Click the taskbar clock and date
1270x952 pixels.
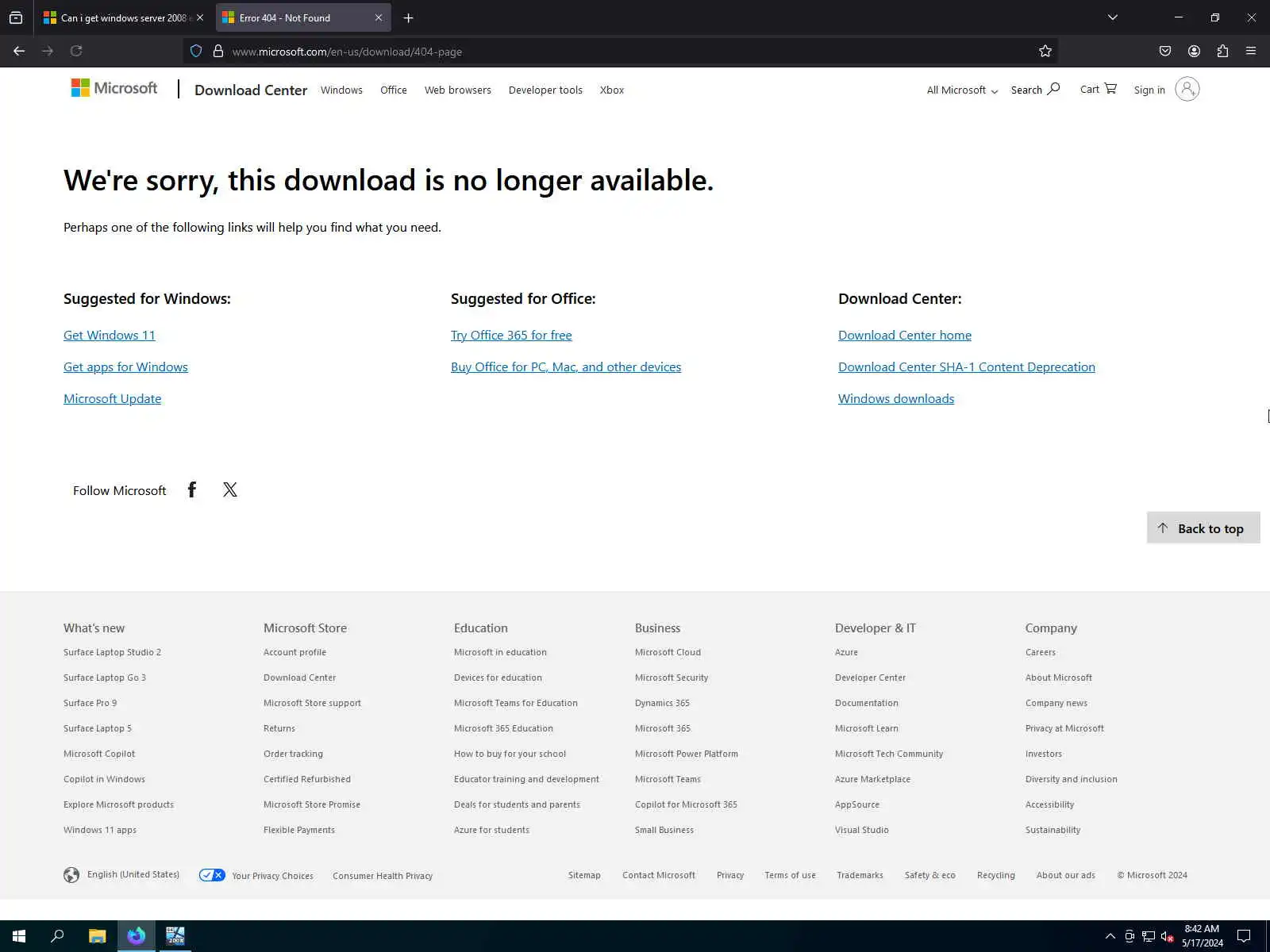1202,936
